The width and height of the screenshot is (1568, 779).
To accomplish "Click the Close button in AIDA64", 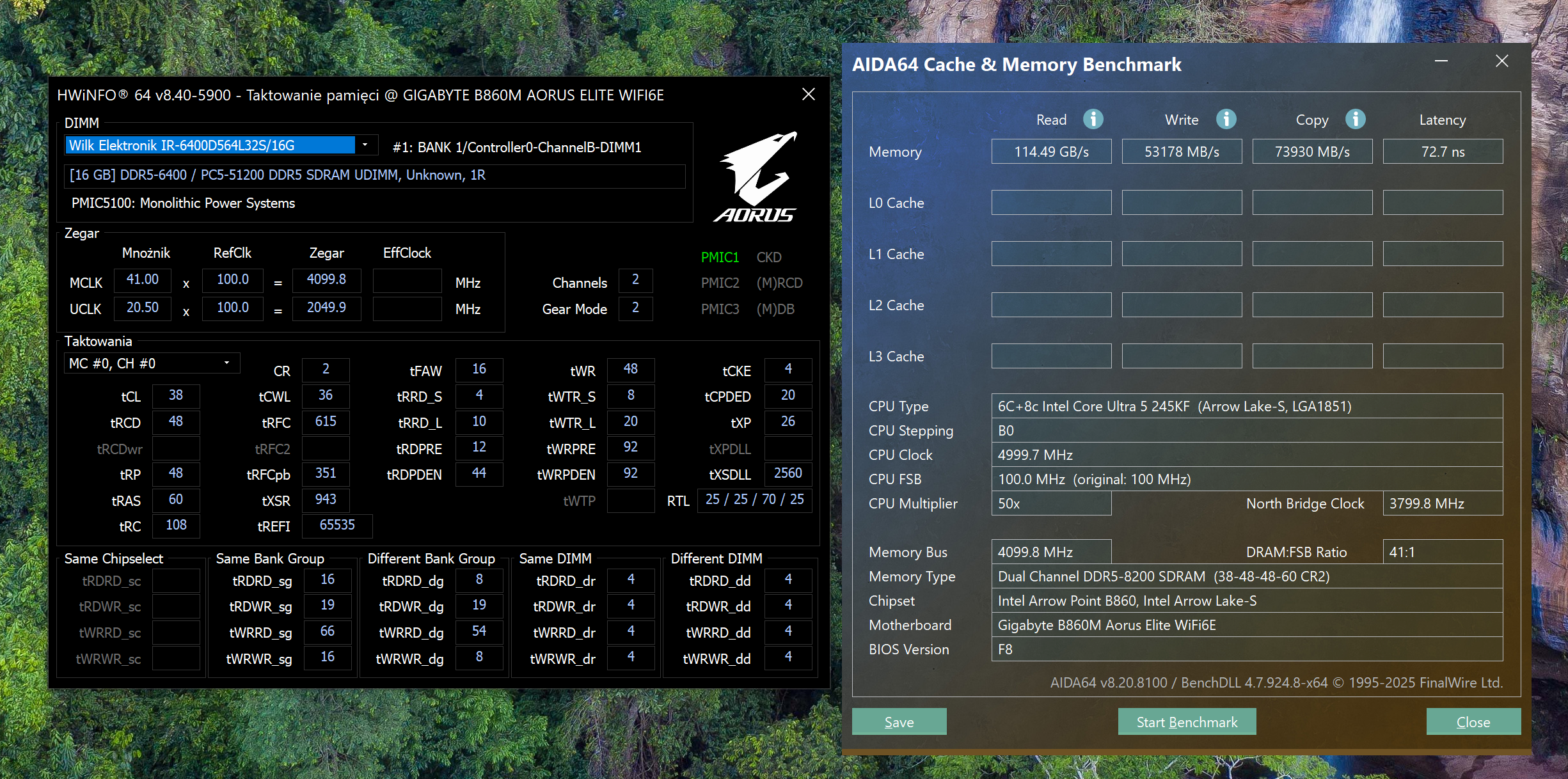I will pos(1473,722).
